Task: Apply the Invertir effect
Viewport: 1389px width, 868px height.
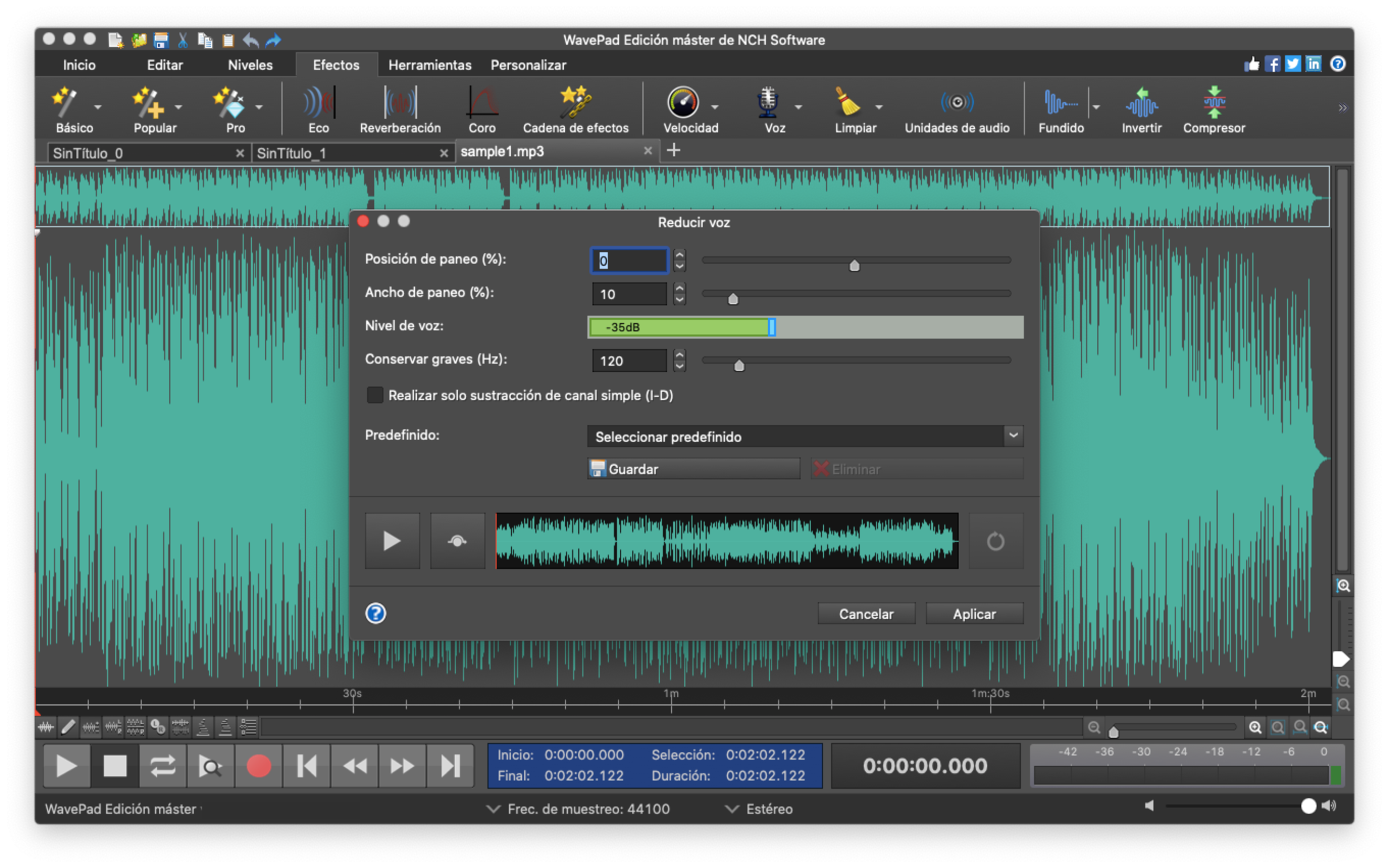Action: click(x=1141, y=109)
